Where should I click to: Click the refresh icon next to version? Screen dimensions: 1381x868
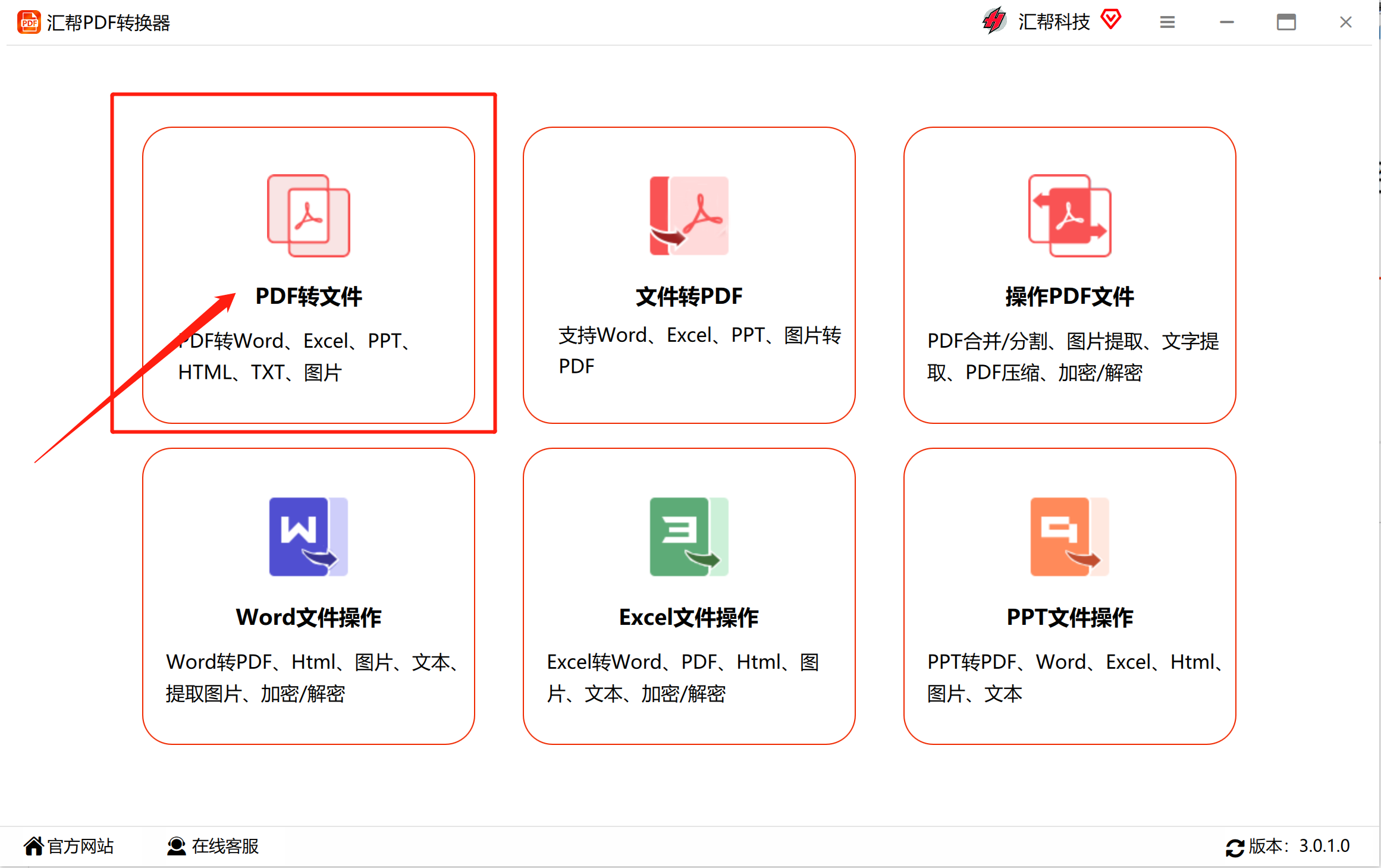[x=1235, y=848]
